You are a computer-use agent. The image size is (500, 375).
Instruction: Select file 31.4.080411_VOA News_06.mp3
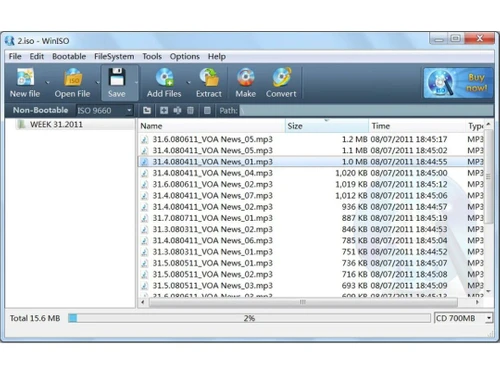click(x=311, y=240)
